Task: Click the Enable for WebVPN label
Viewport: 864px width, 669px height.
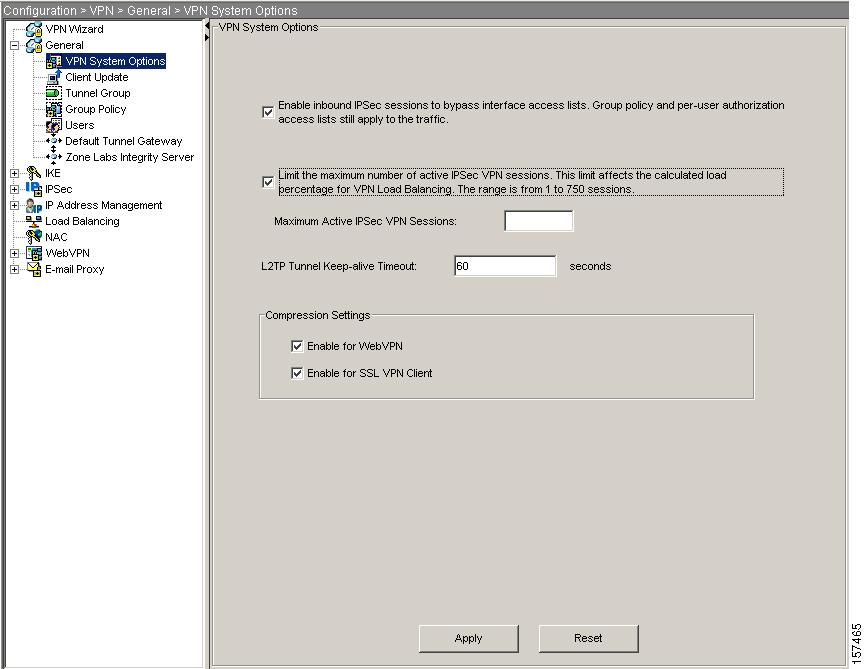Action: (355, 346)
